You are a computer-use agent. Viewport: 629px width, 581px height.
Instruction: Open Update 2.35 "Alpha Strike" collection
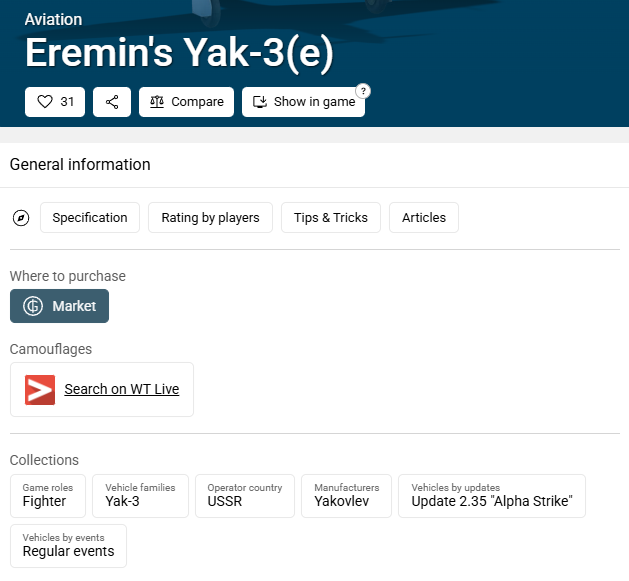[x=491, y=496]
